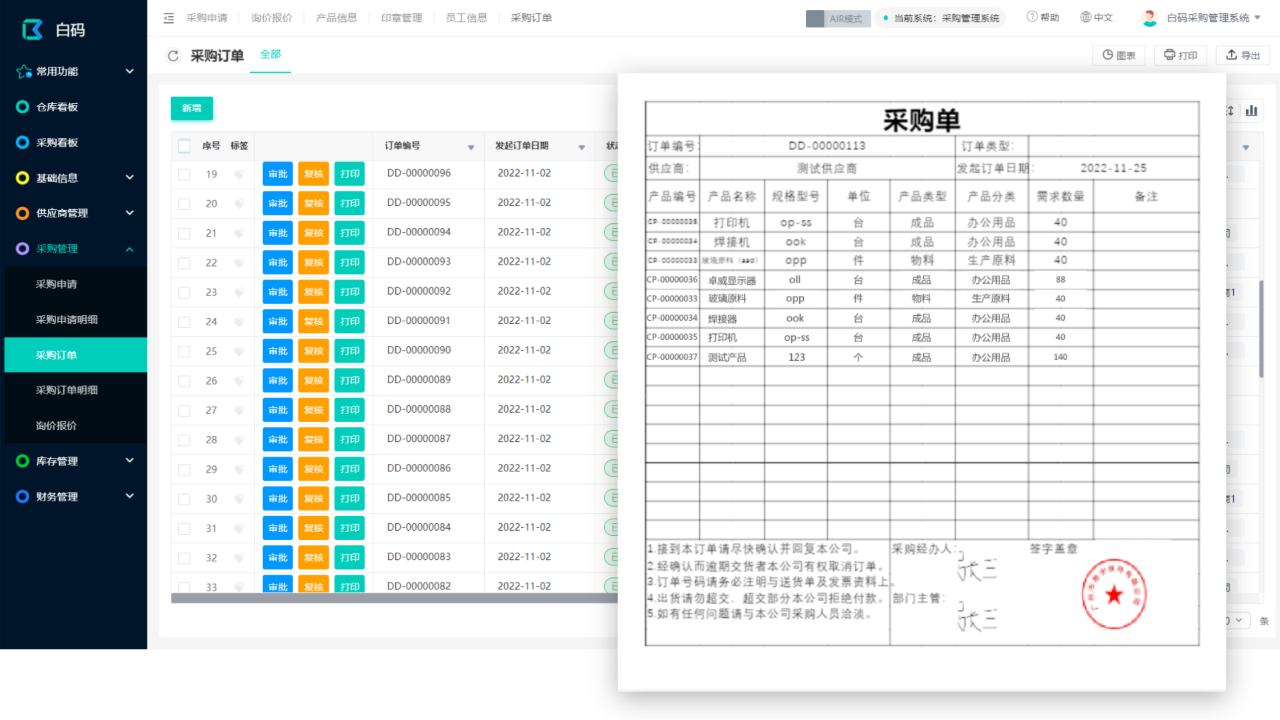The height and width of the screenshot is (720, 1280).
Task: Click the printer icon in top 打印 button
Action: coord(1170,55)
